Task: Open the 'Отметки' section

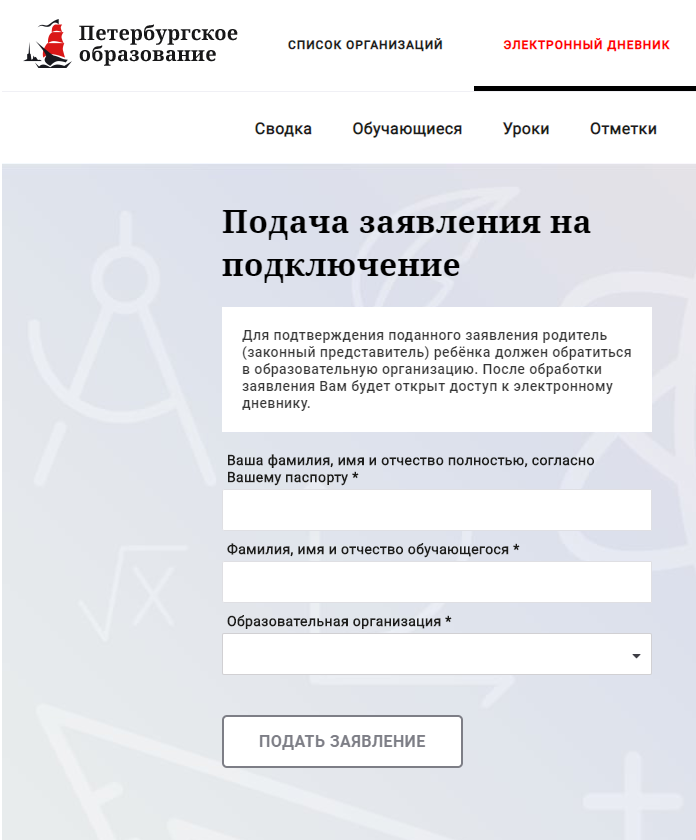Action: click(623, 129)
